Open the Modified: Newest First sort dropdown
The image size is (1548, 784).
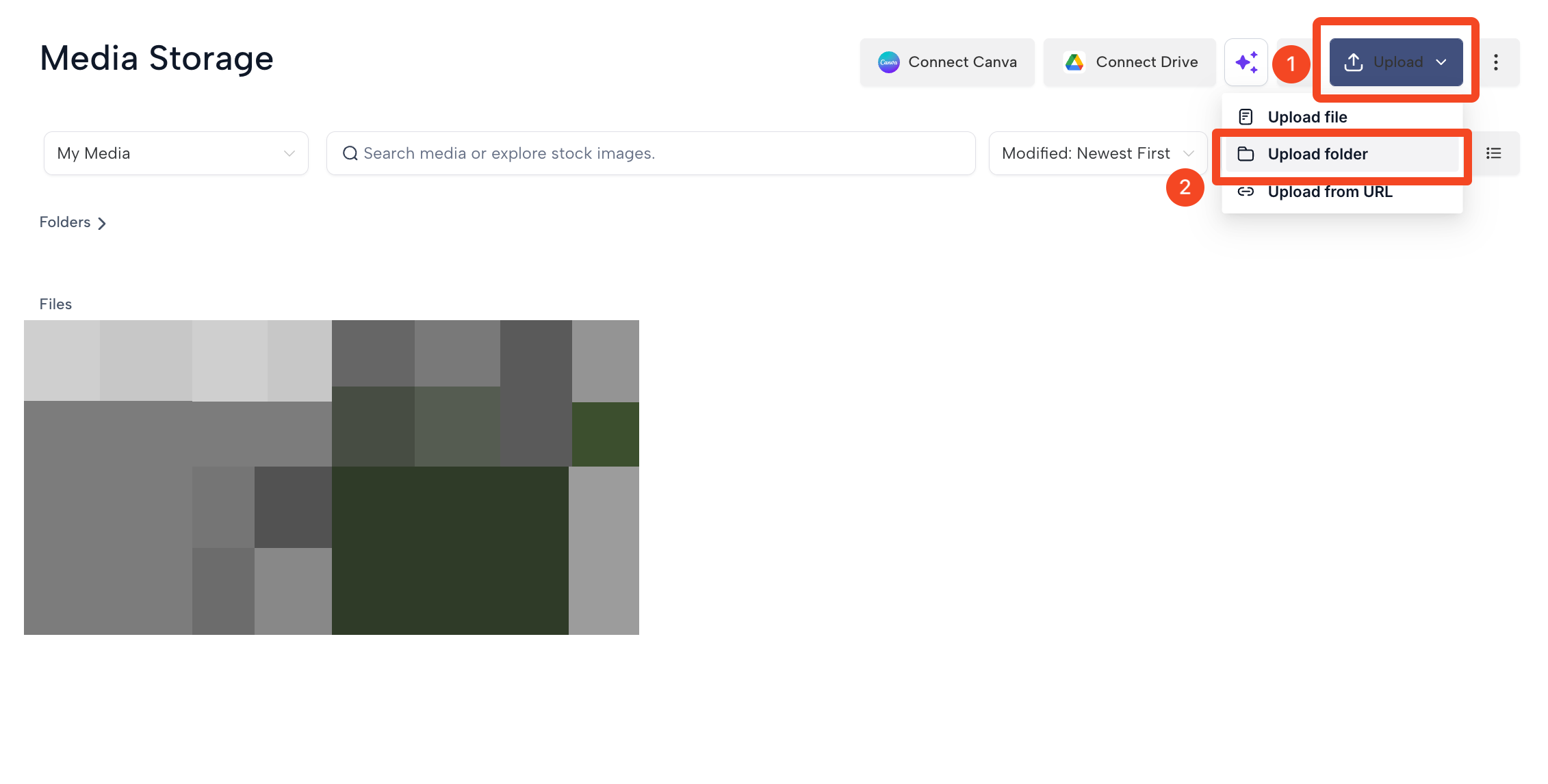[1098, 153]
